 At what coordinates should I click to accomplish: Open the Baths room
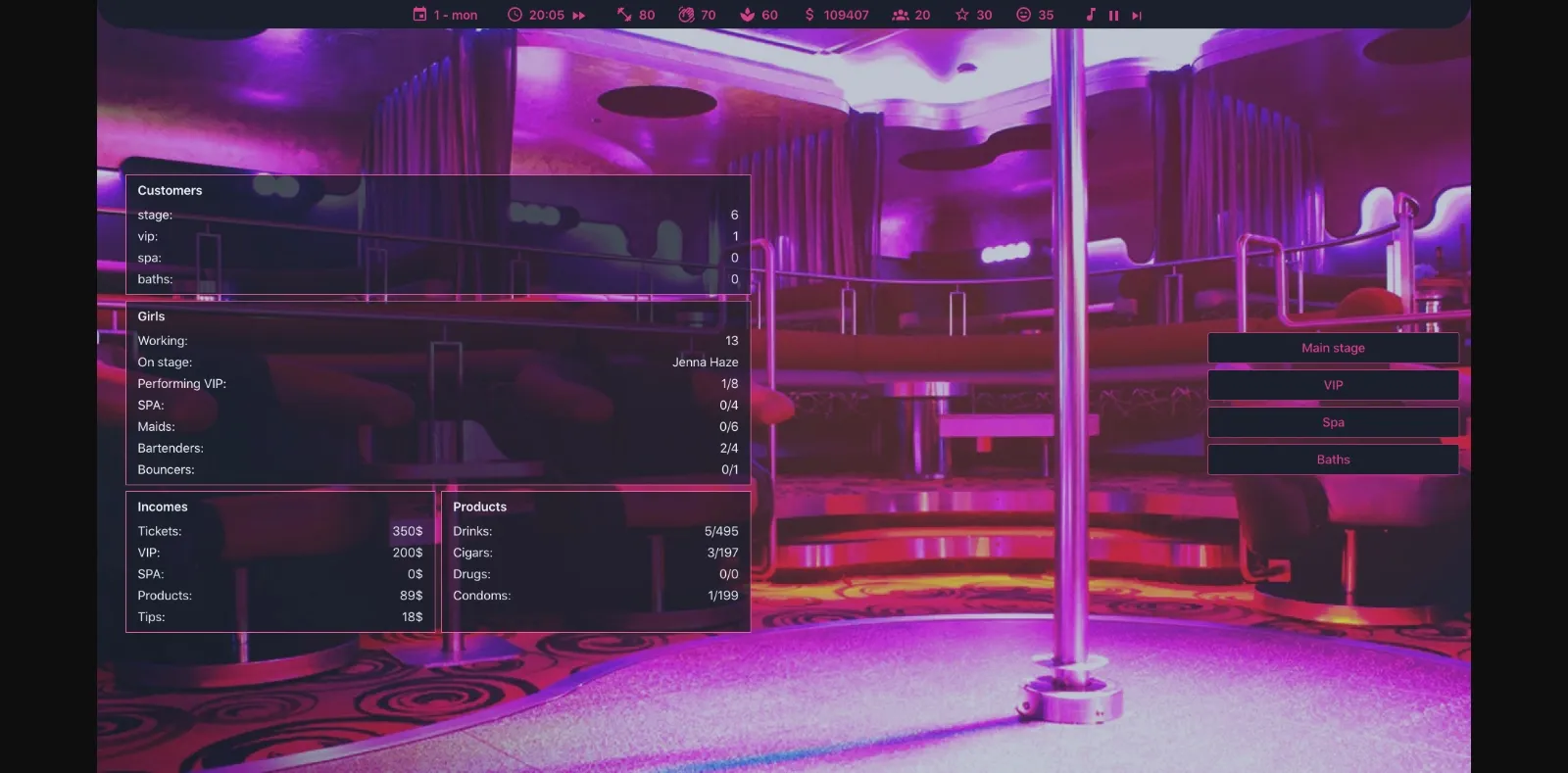pyautogui.click(x=1333, y=459)
